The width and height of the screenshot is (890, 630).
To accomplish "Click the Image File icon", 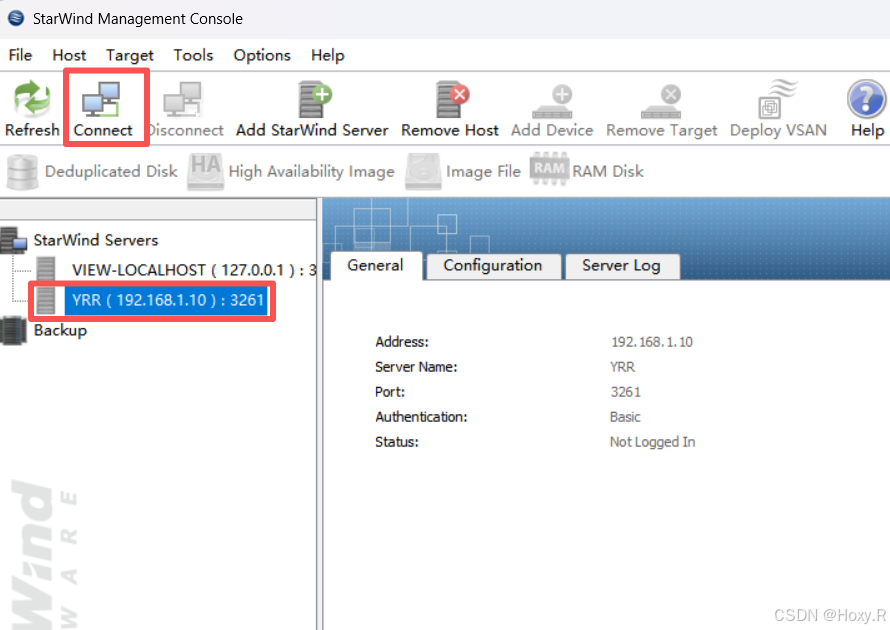I will pyautogui.click(x=423, y=171).
